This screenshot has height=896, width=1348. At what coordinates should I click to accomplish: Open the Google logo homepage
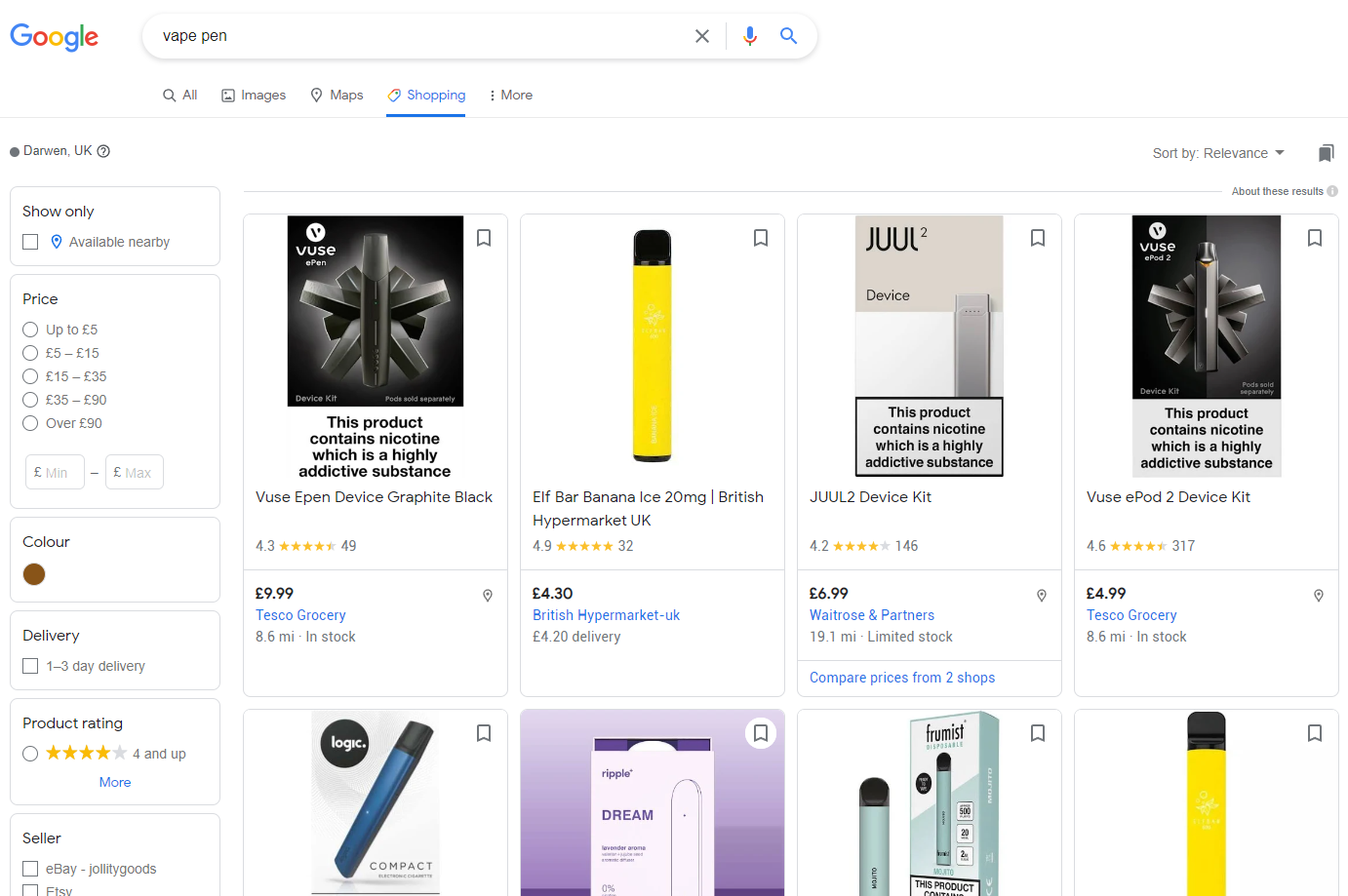(54, 37)
